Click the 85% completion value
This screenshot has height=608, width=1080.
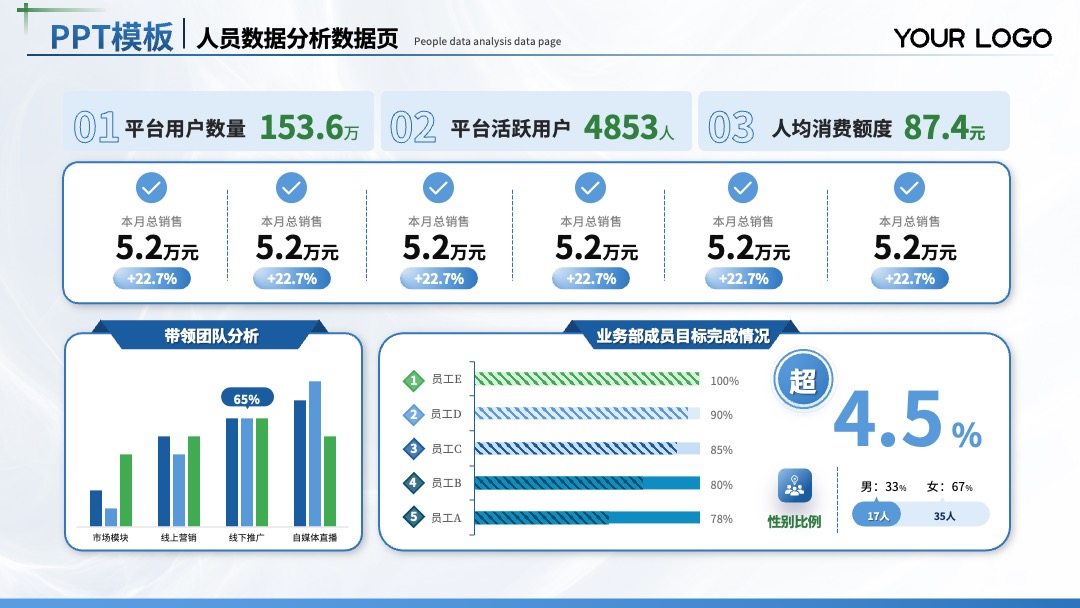(x=721, y=450)
